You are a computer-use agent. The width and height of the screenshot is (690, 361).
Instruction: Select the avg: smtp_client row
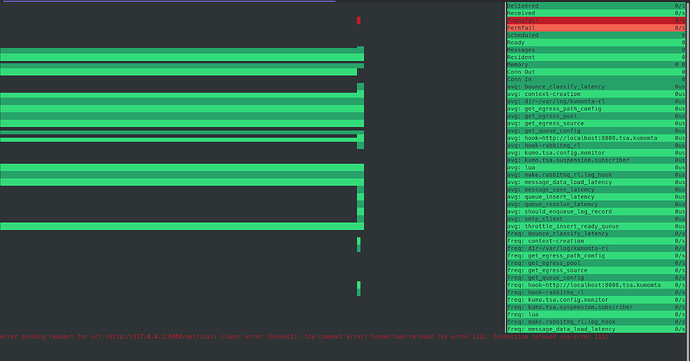596,219
